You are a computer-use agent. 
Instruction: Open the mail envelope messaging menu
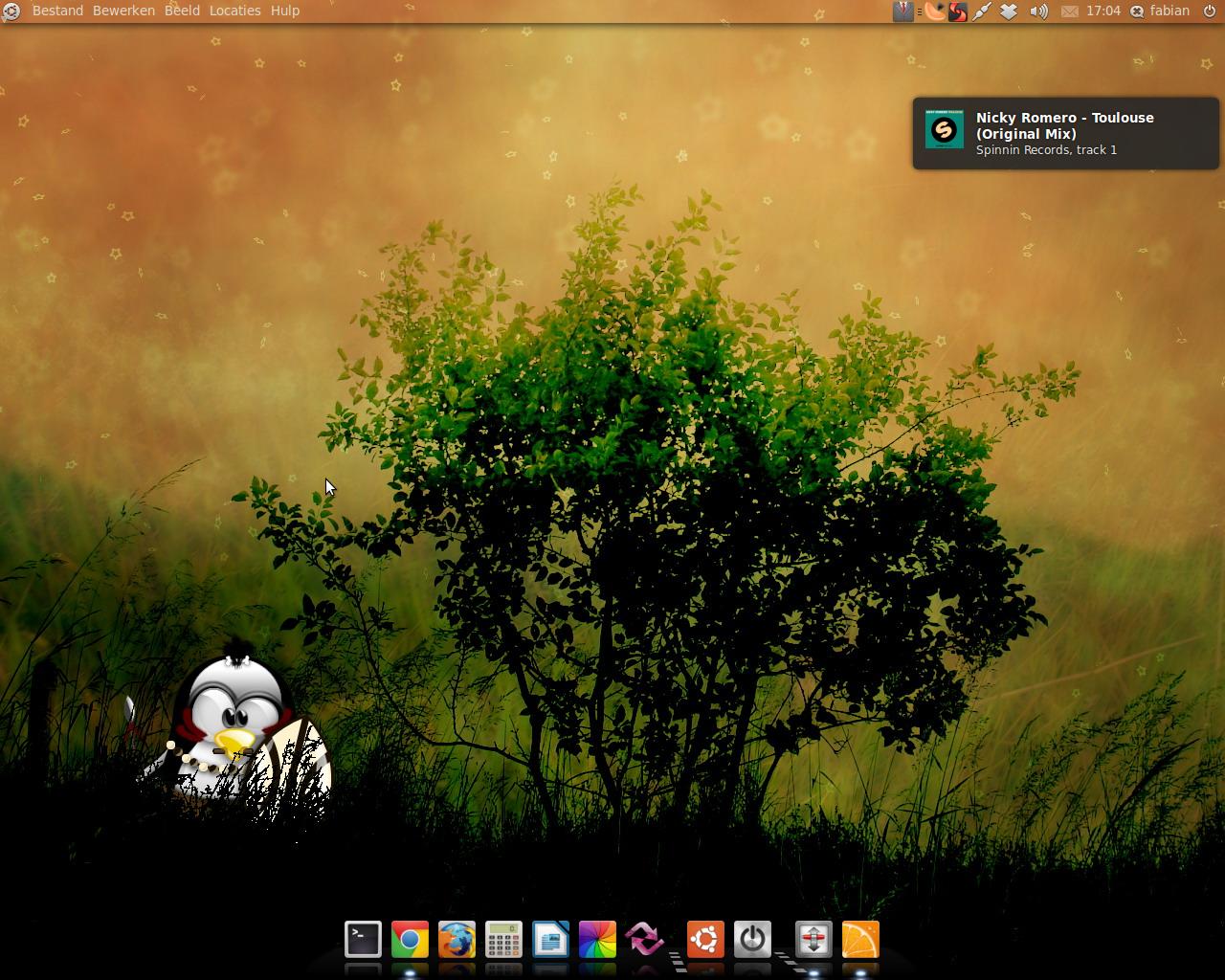1069,11
